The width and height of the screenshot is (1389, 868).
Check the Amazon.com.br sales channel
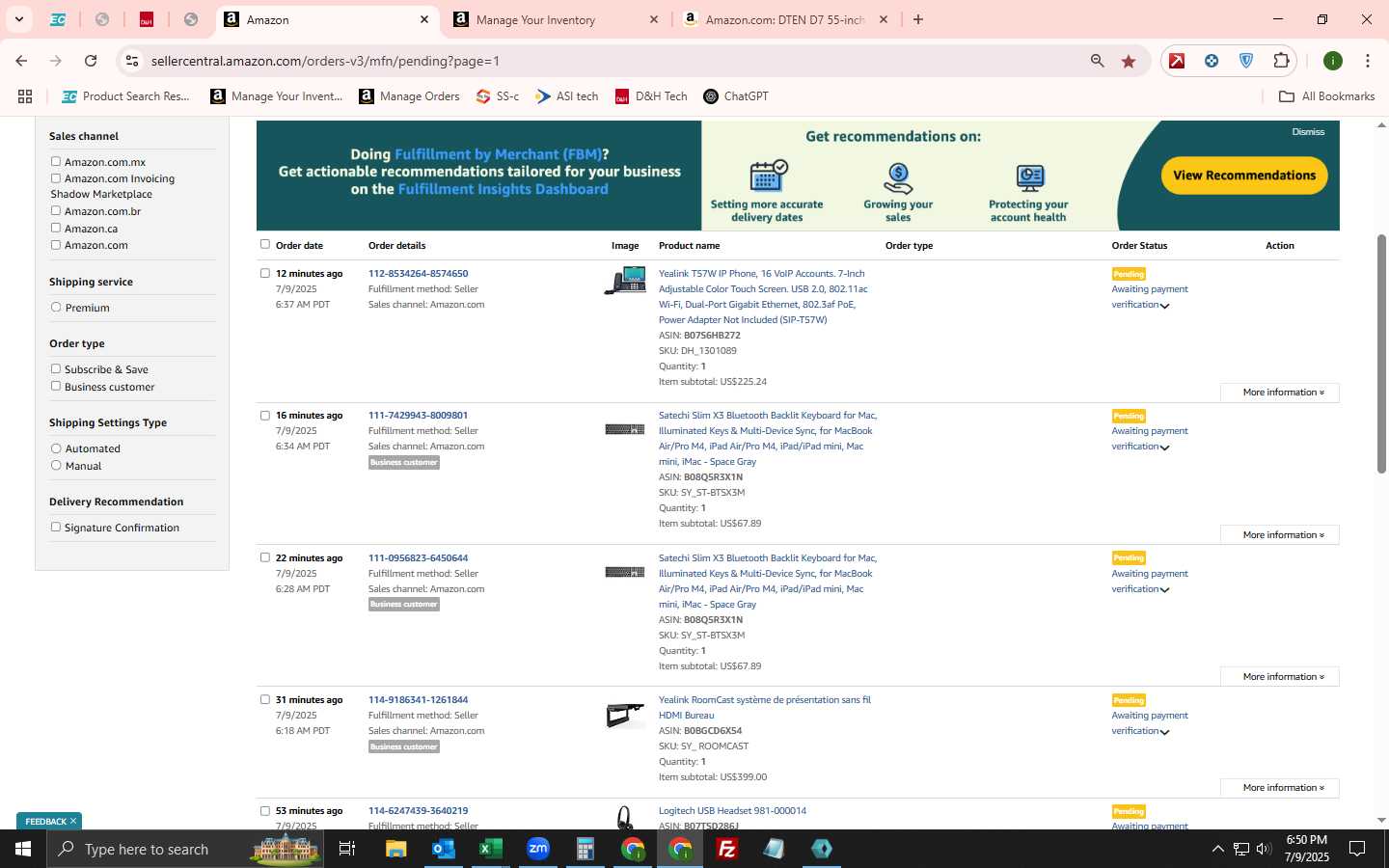(56, 211)
